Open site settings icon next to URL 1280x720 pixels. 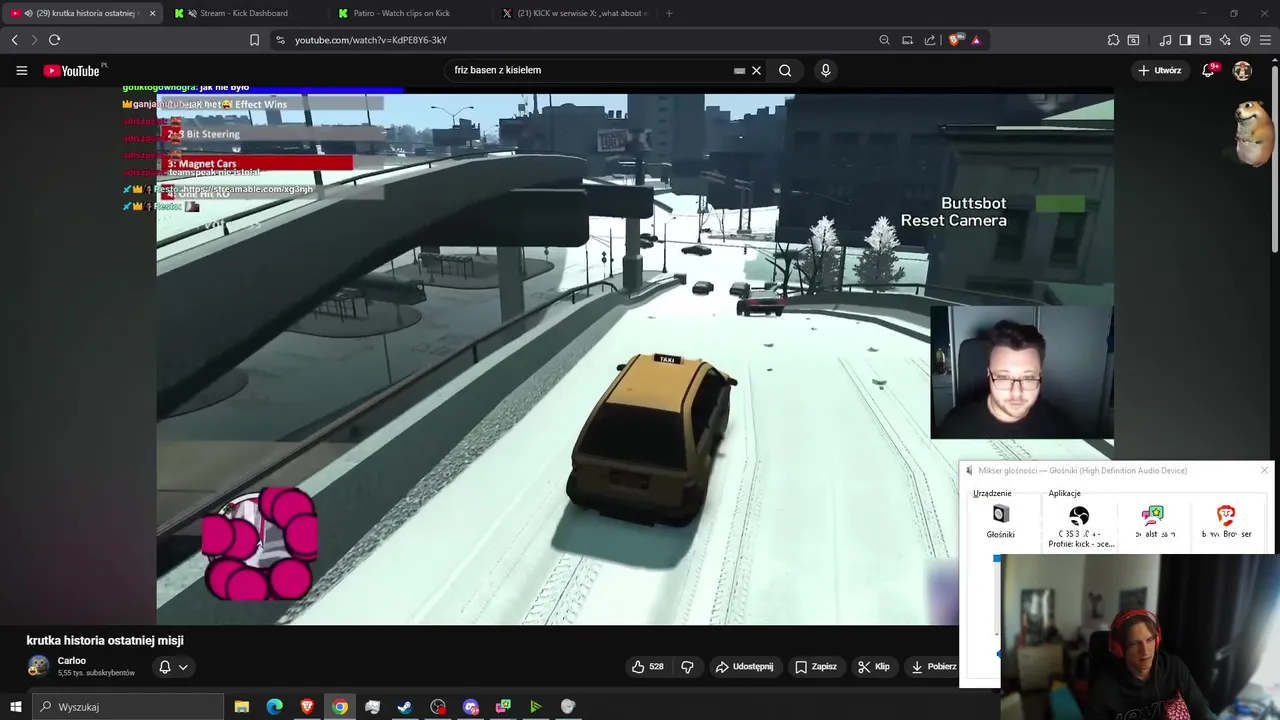click(x=280, y=40)
